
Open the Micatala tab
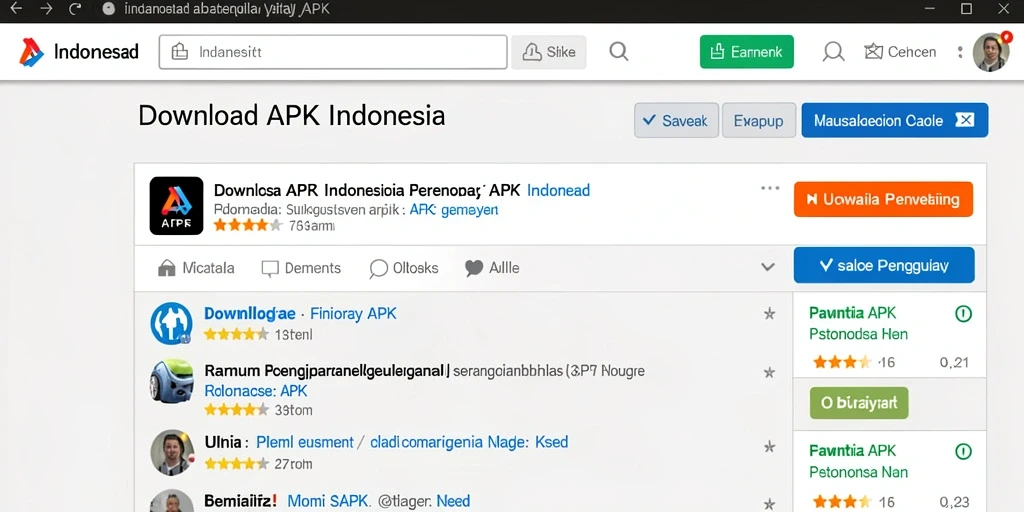[196, 268]
